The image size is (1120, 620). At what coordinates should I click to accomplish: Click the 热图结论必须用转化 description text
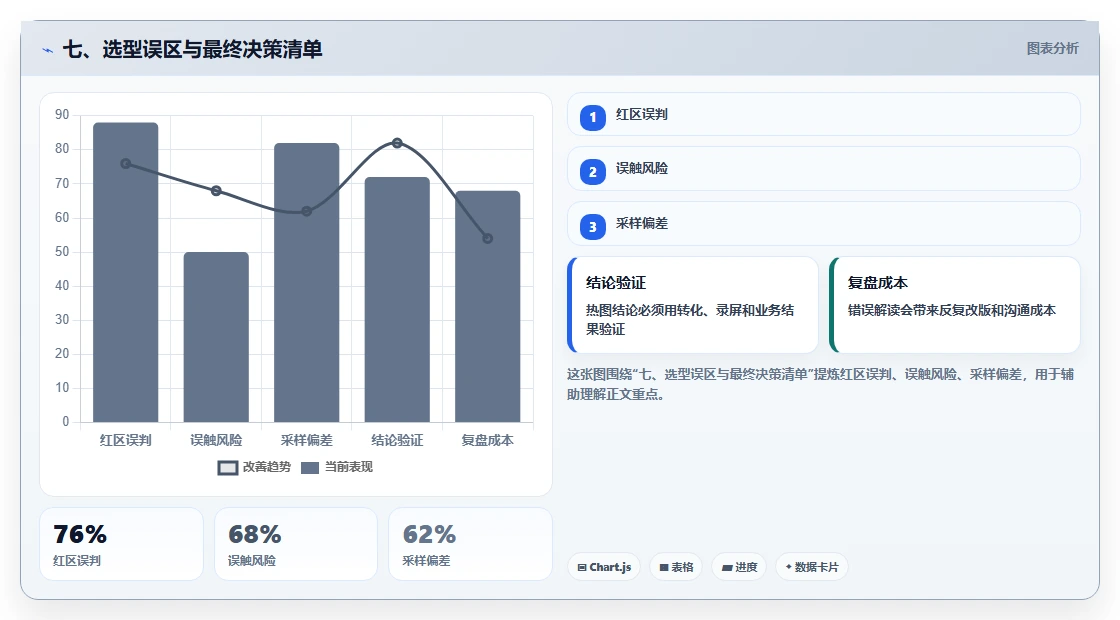point(690,320)
